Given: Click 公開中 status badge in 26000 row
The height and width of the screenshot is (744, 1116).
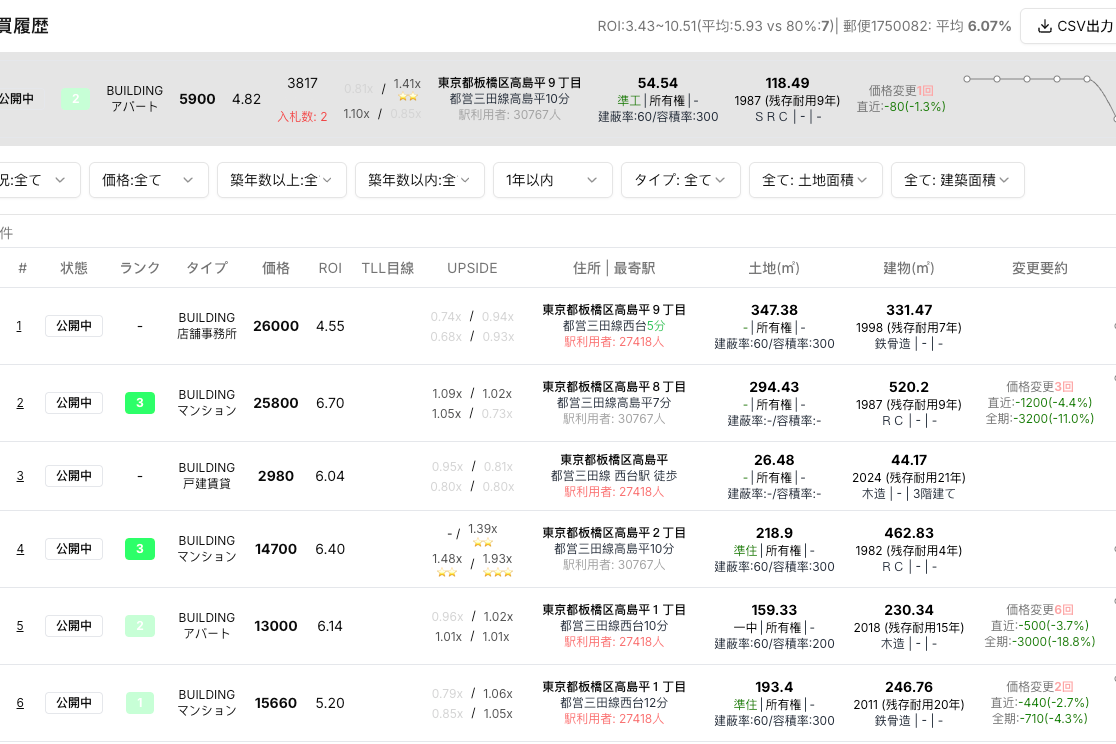Looking at the screenshot, I should (x=74, y=326).
